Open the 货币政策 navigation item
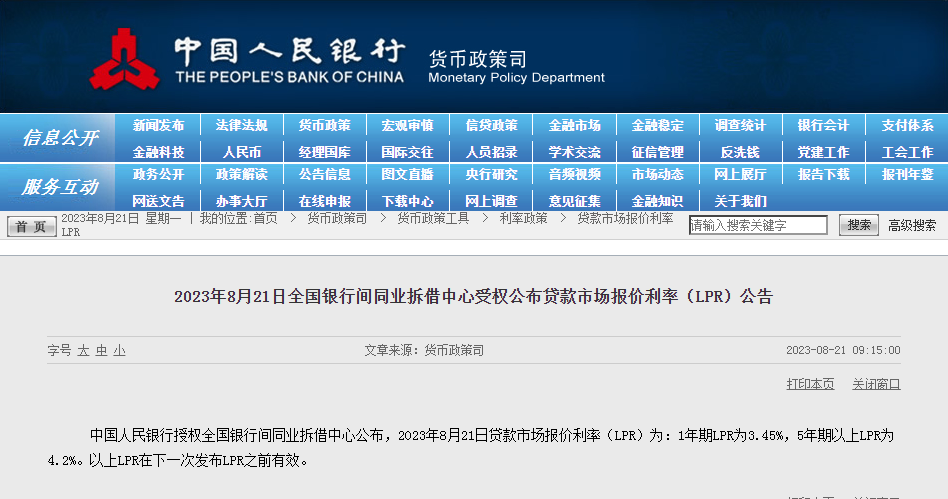This screenshot has width=948, height=499. click(325, 125)
